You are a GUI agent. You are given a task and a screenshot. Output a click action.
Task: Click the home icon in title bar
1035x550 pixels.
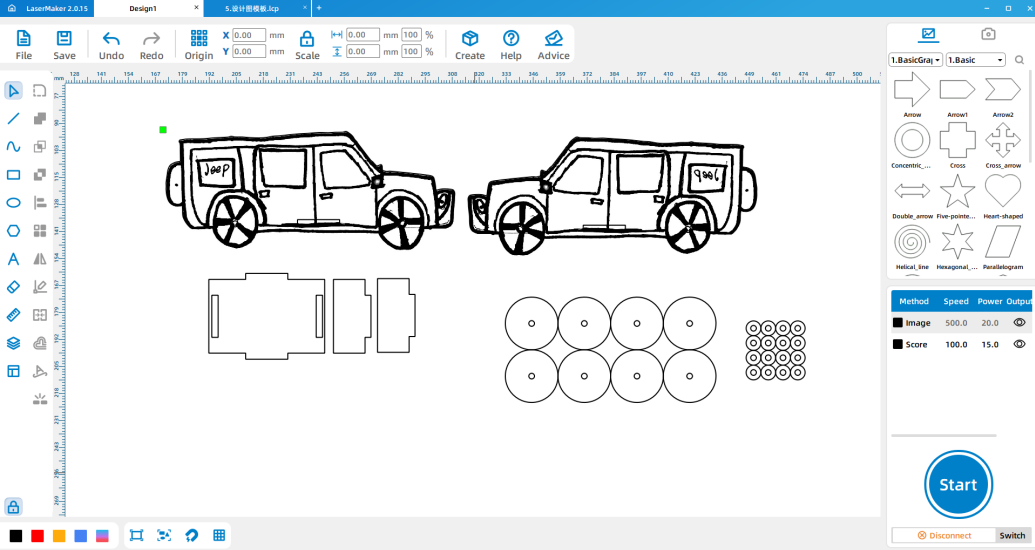point(11,8)
